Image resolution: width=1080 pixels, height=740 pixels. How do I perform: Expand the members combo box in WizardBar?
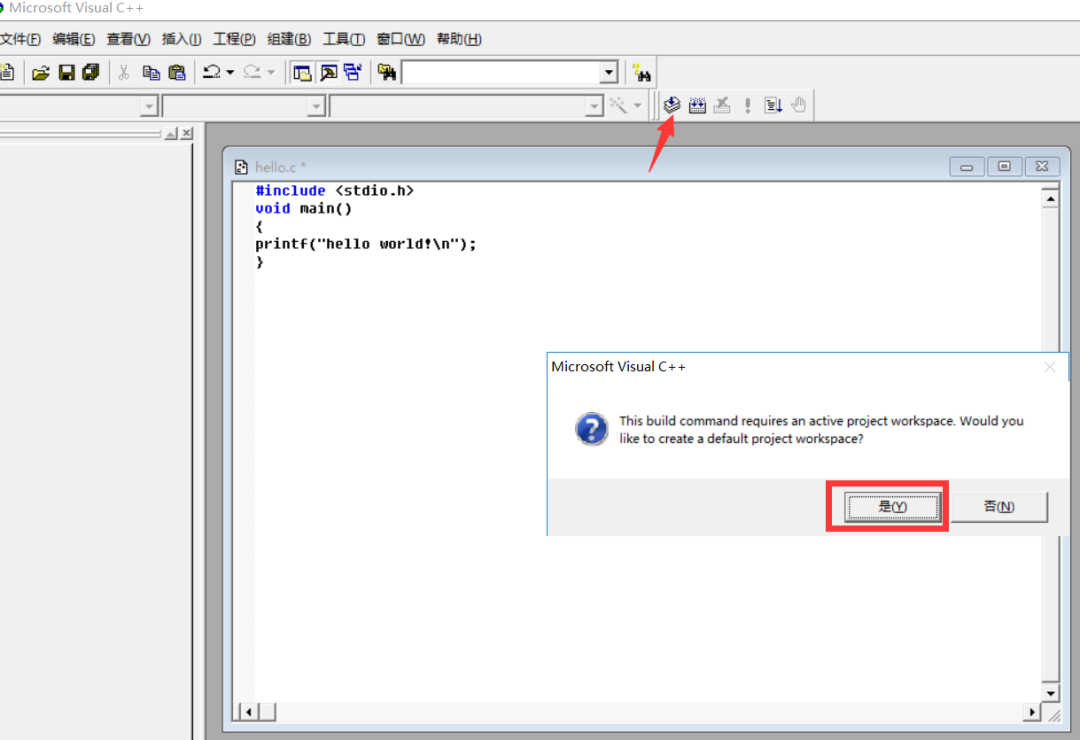click(x=594, y=106)
